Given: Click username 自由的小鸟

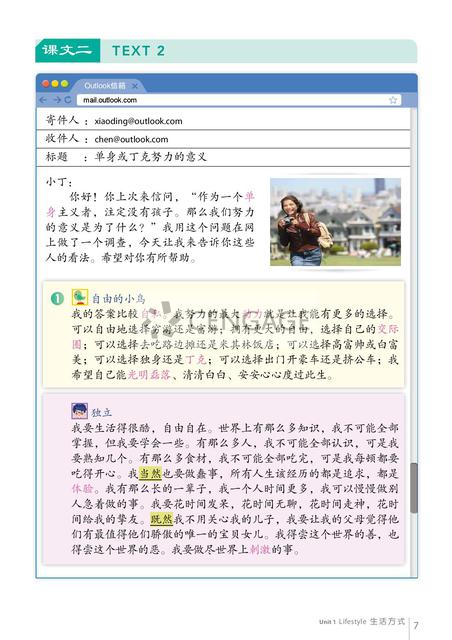Looking at the screenshot, I should pyautogui.click(x=118, y=298).
